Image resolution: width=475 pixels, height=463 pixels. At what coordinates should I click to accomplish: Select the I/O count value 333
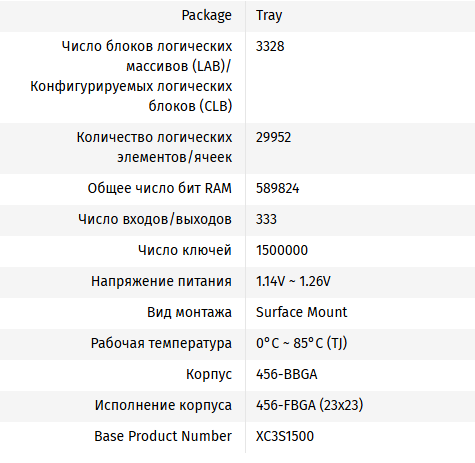point(266,219)
